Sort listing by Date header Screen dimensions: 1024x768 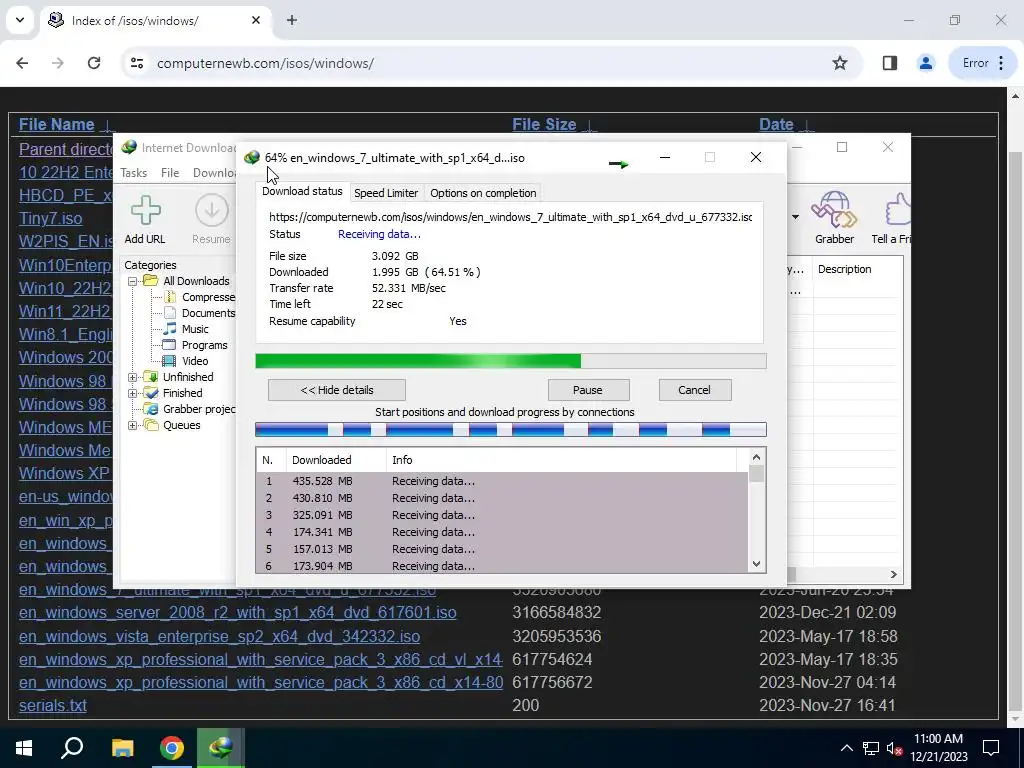coord(776,124)
